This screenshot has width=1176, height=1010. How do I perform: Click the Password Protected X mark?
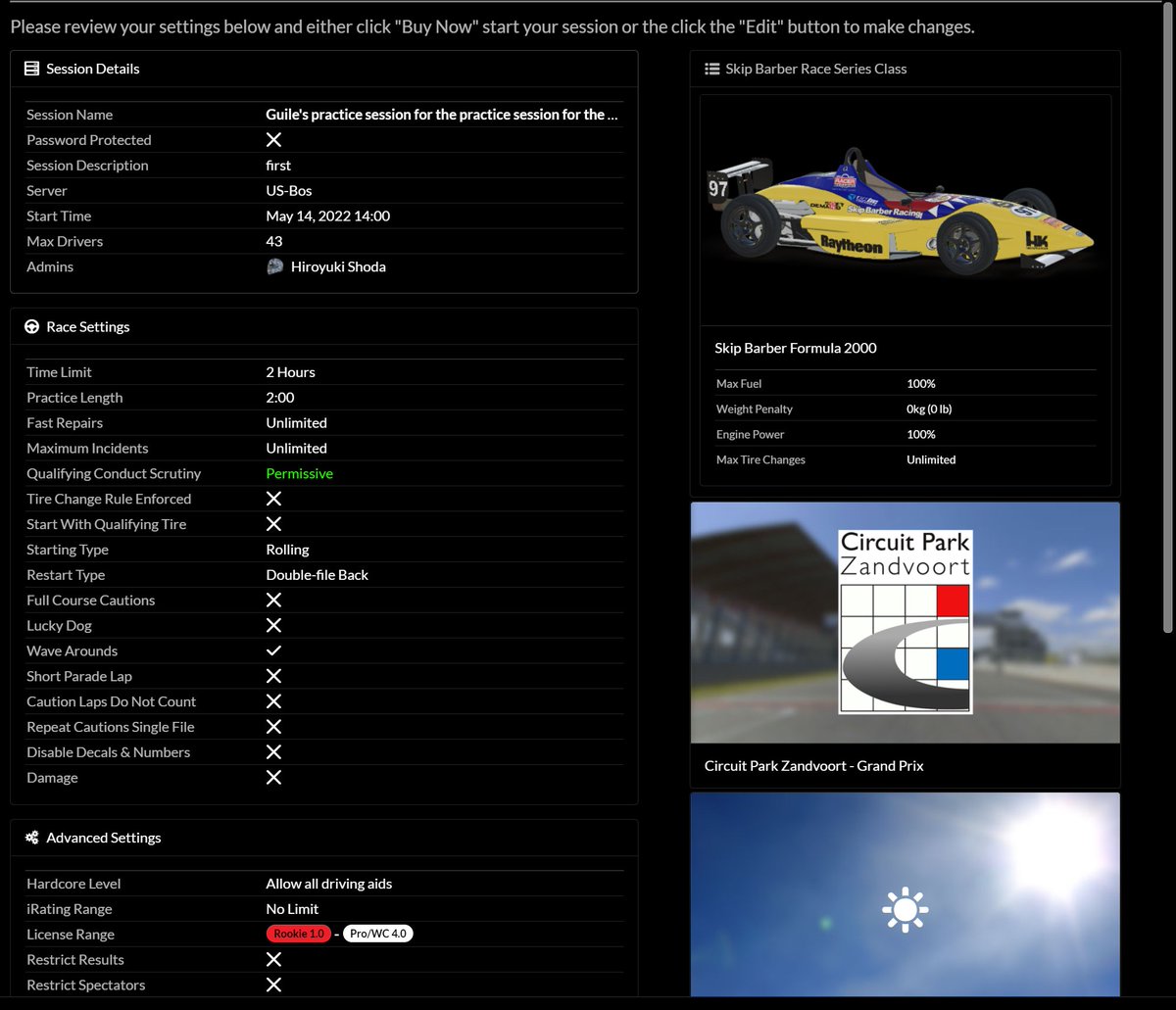pyautogui.click(x=274, y=140)
